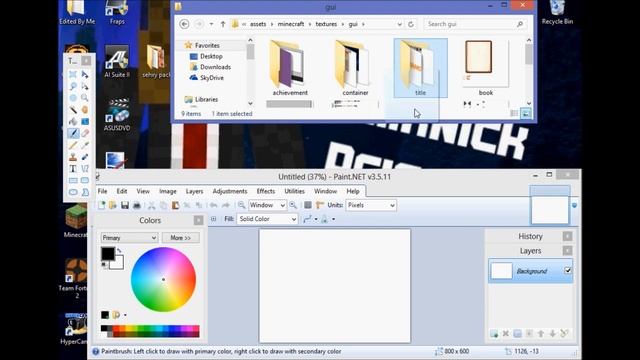The image size is (640, 360).
Task: Open Explorer recent locations dropdown arrow
Action: pos(211,24)
